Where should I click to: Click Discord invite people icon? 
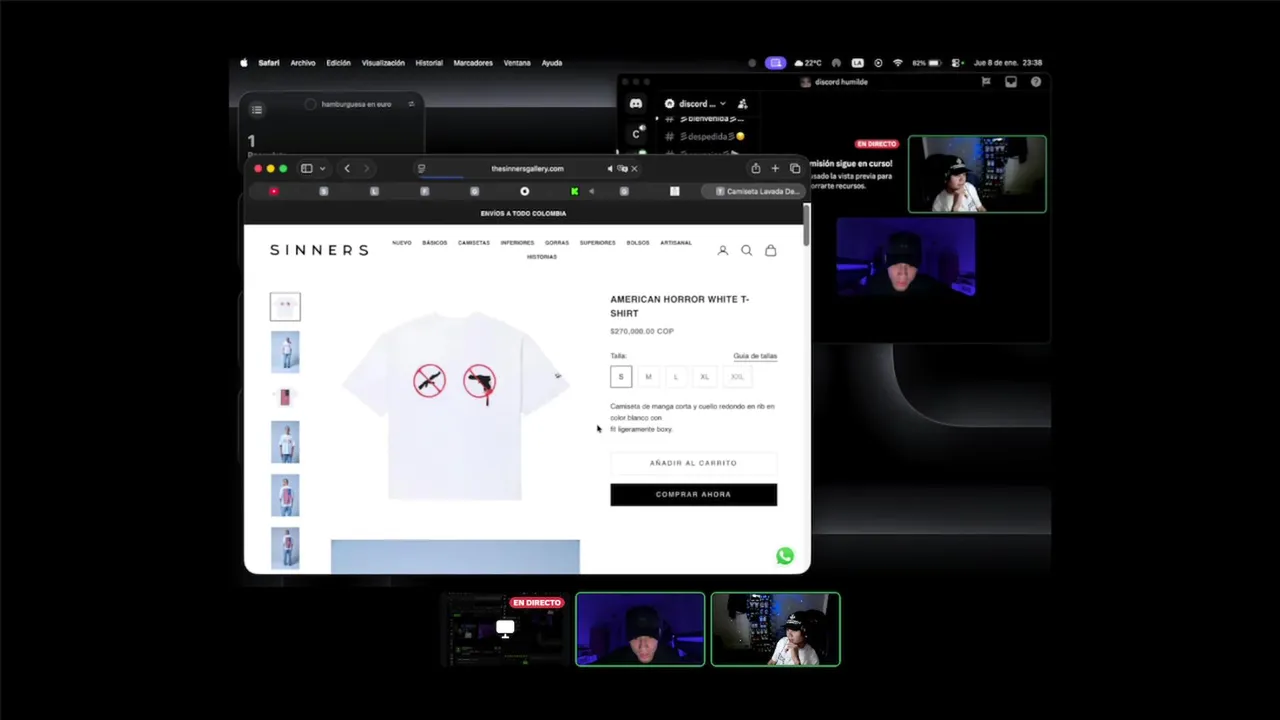pyautogui.click(x=742, y=103)
